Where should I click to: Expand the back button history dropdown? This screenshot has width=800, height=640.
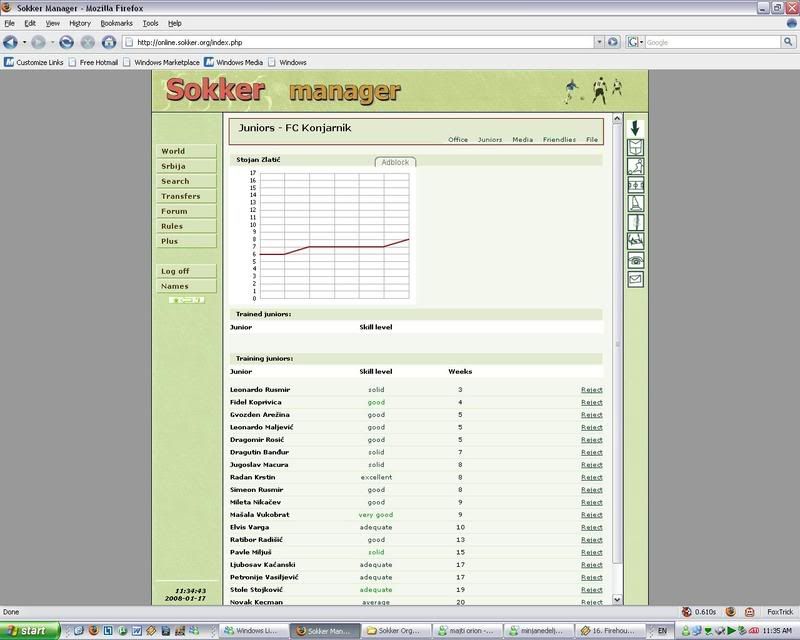click(x=25, y=42)
